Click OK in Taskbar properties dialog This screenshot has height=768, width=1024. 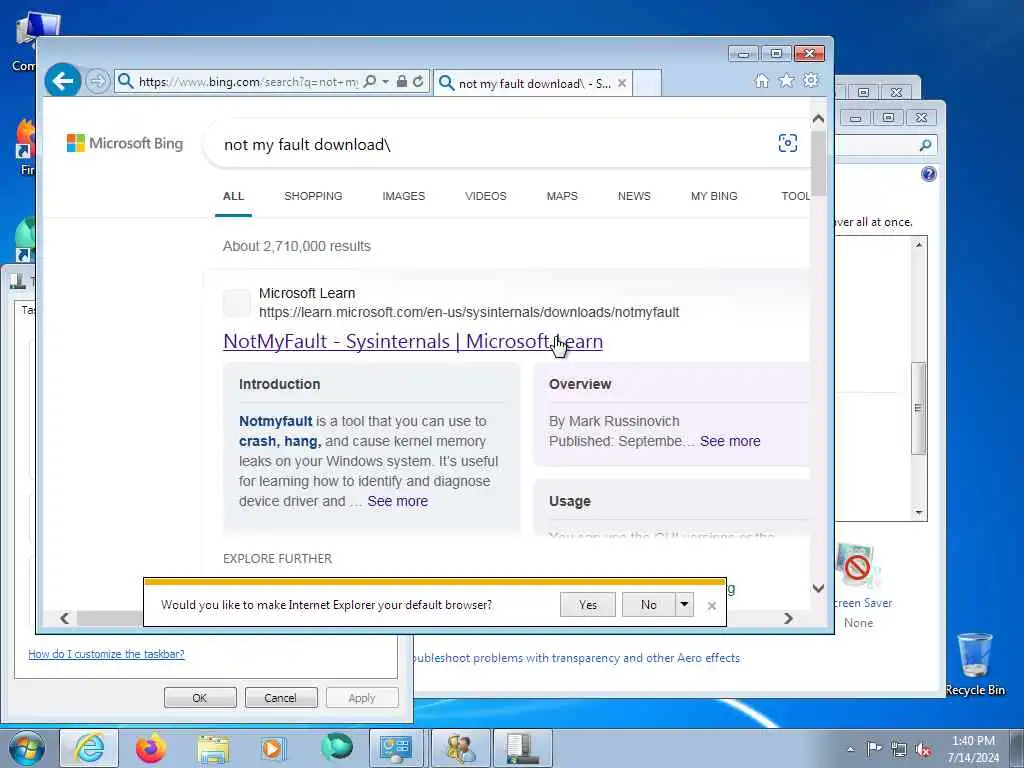(x=200, y=697)
